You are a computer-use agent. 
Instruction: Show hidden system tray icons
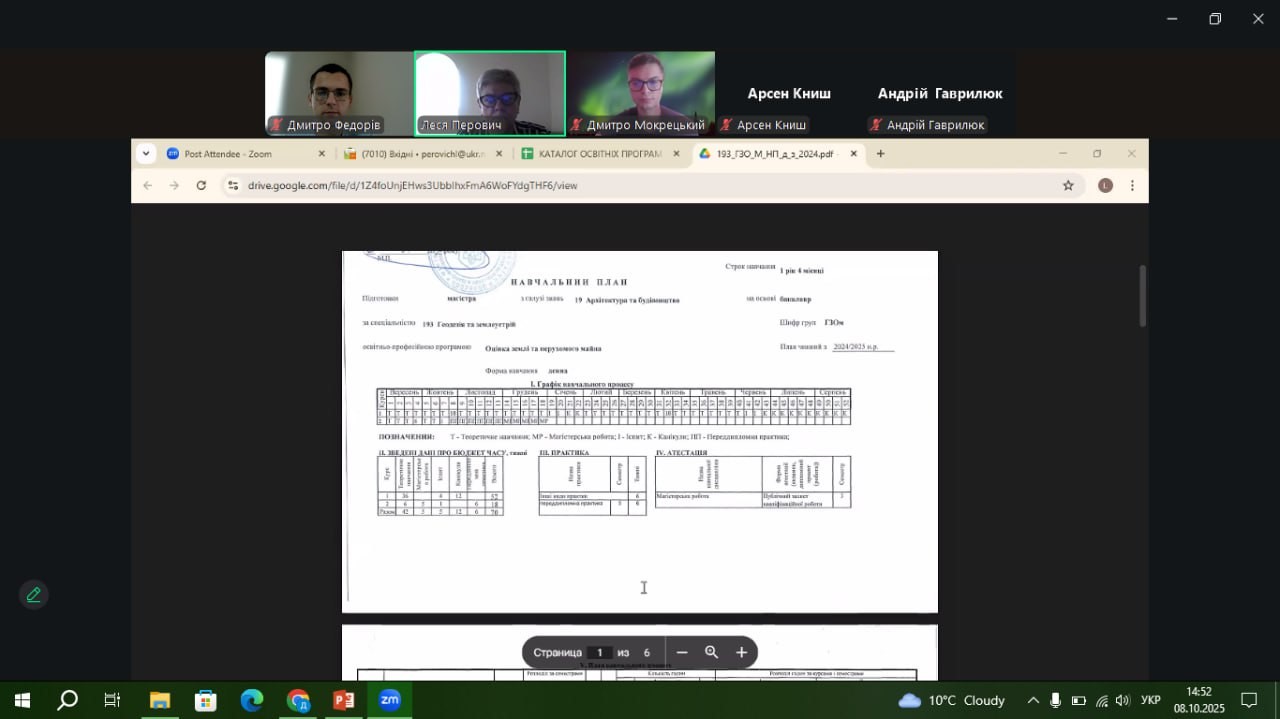[x=1033, y=700]
